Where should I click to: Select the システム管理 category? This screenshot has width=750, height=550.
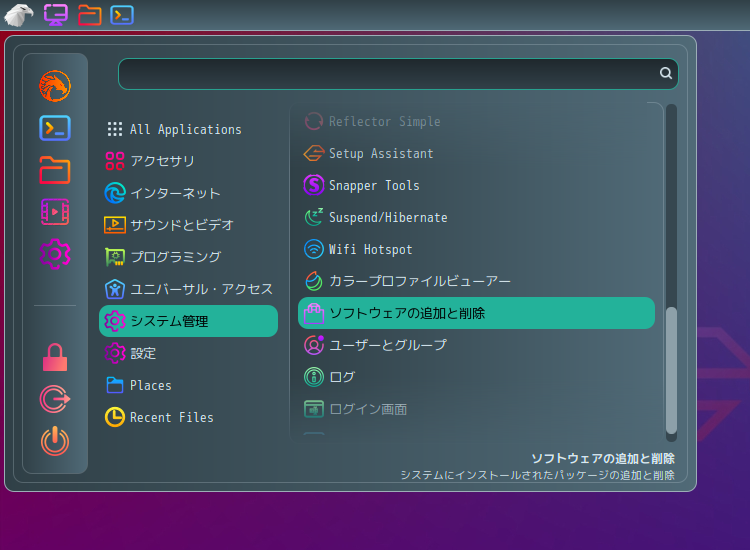pyautogui.click(x=188, y=321)
